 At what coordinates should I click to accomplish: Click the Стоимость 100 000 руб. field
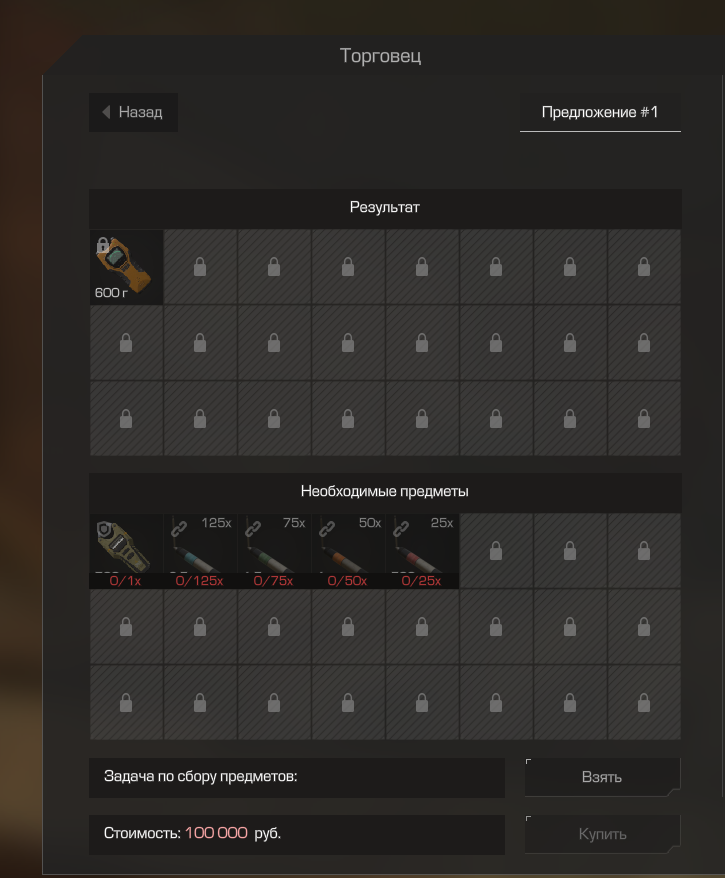297,834
